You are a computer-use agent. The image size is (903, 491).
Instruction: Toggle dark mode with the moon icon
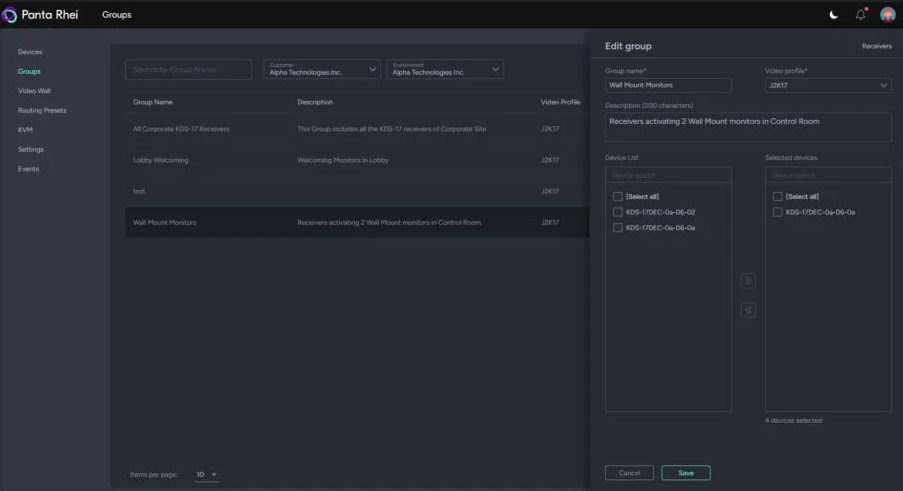coord(834,15)
